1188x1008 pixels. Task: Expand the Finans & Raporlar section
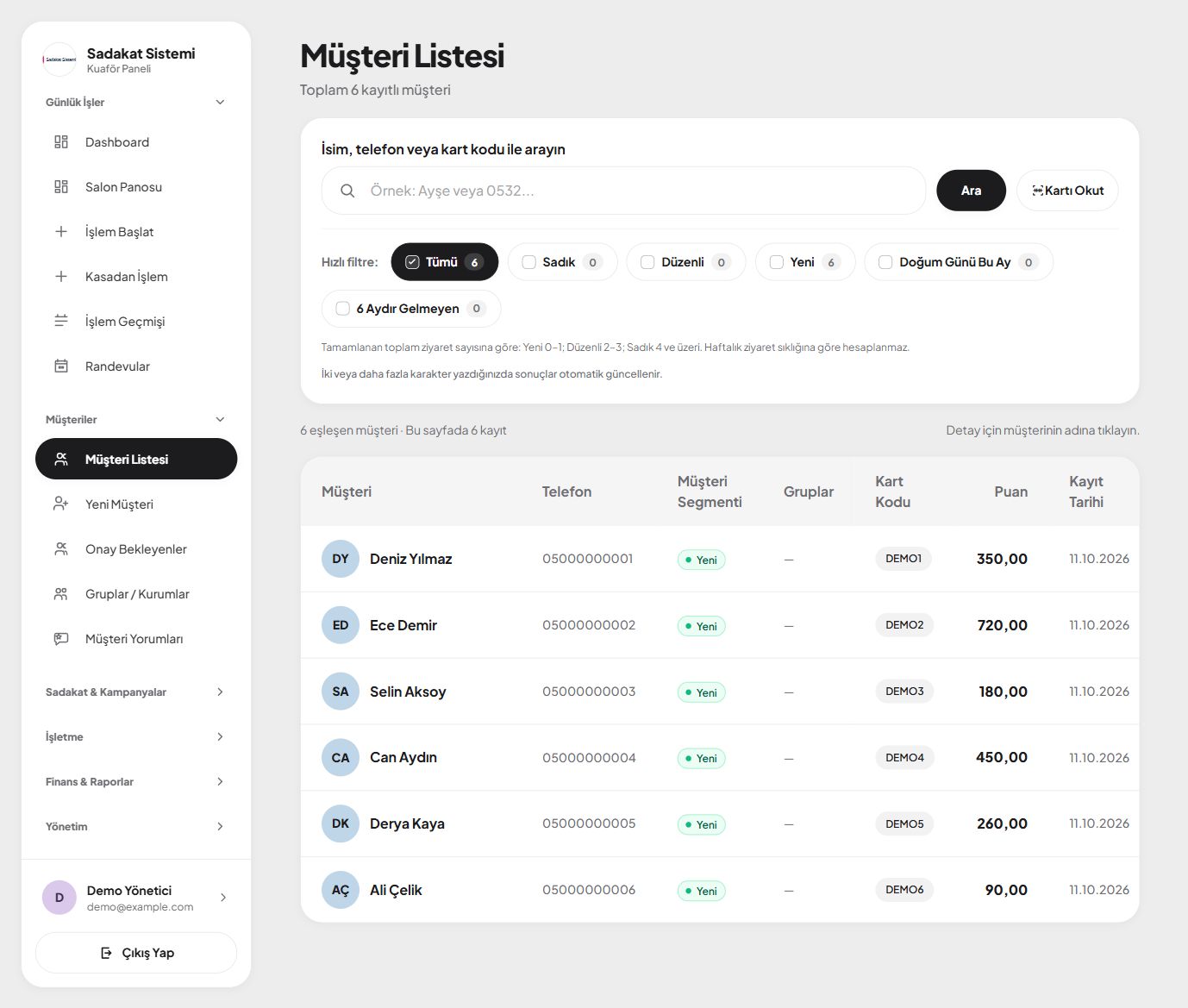(135, 781)
